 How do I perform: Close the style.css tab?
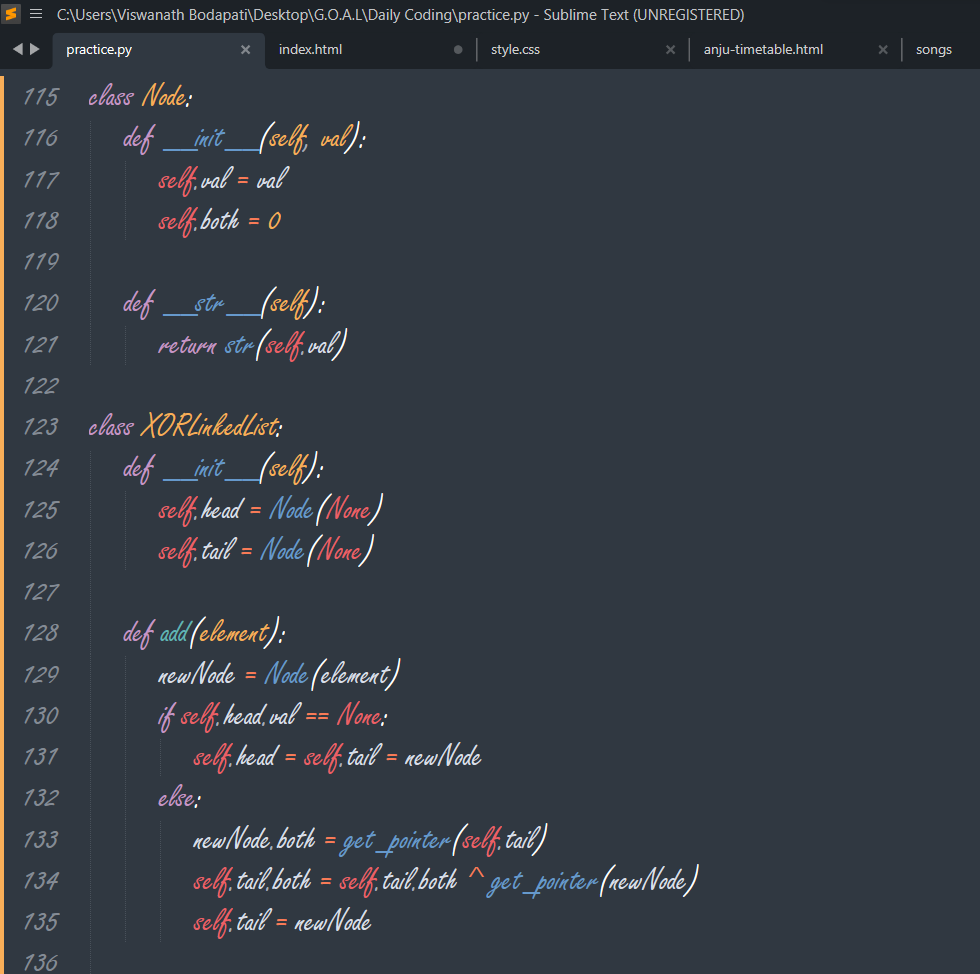671,48
